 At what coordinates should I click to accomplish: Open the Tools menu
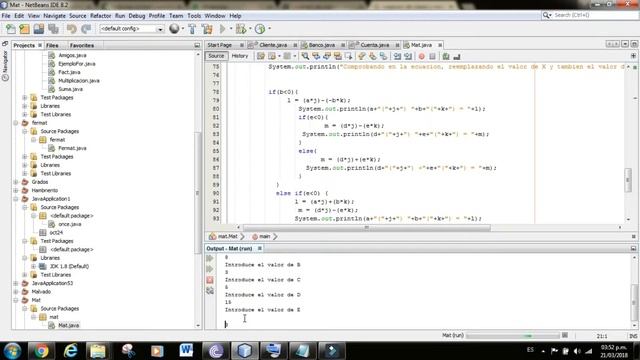tap(194, 16)
